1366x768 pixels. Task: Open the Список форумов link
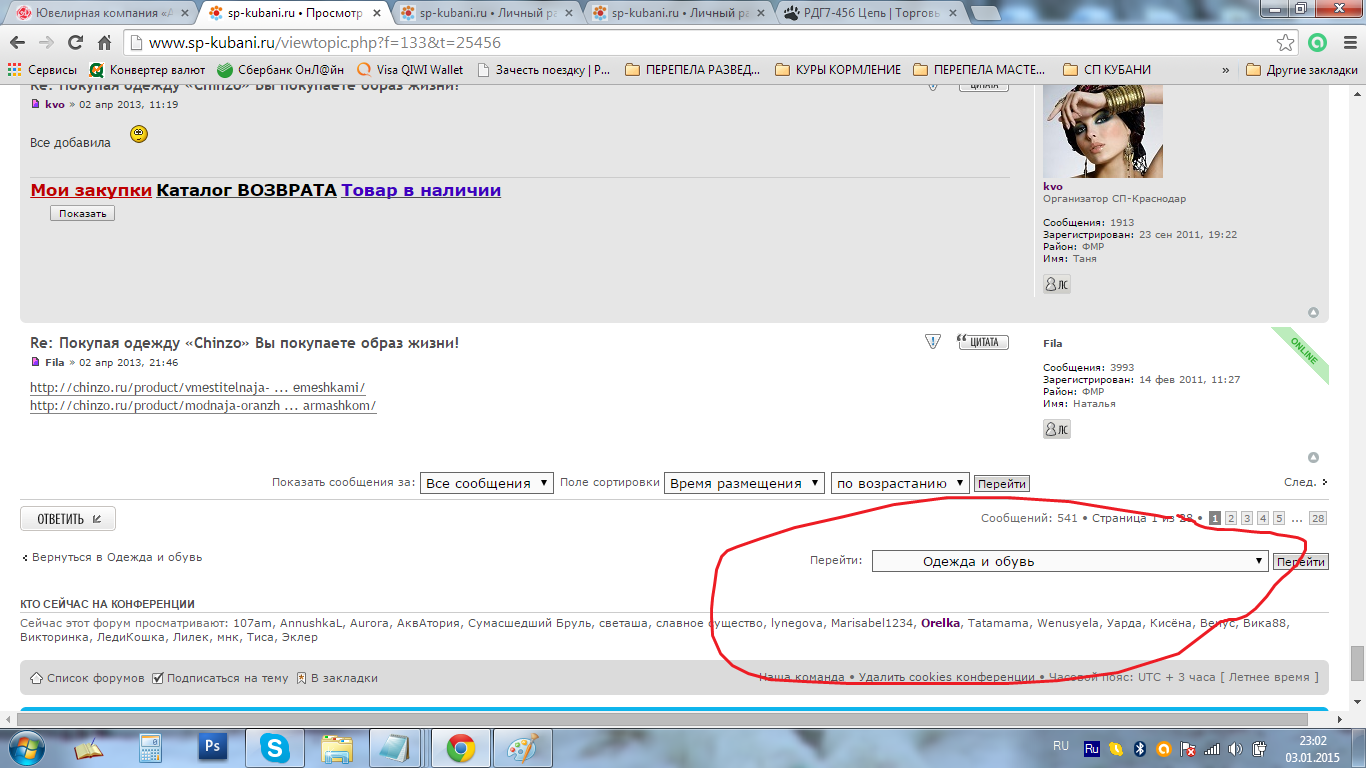pyautogui.click(x=88, y=678)
